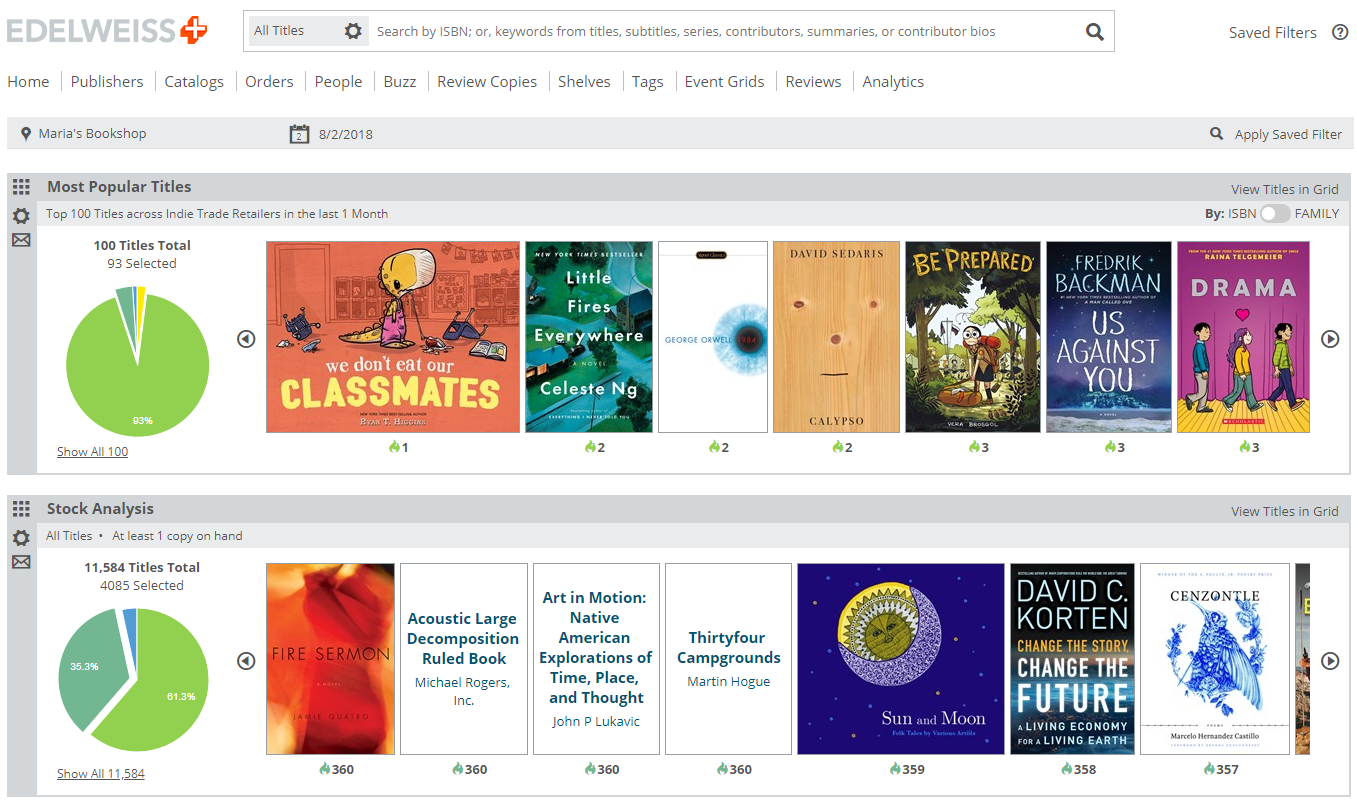Click the search magnifier icon in search bar
The image size is (1357, 806).
pyautogui.click(x=1095, y=32)
